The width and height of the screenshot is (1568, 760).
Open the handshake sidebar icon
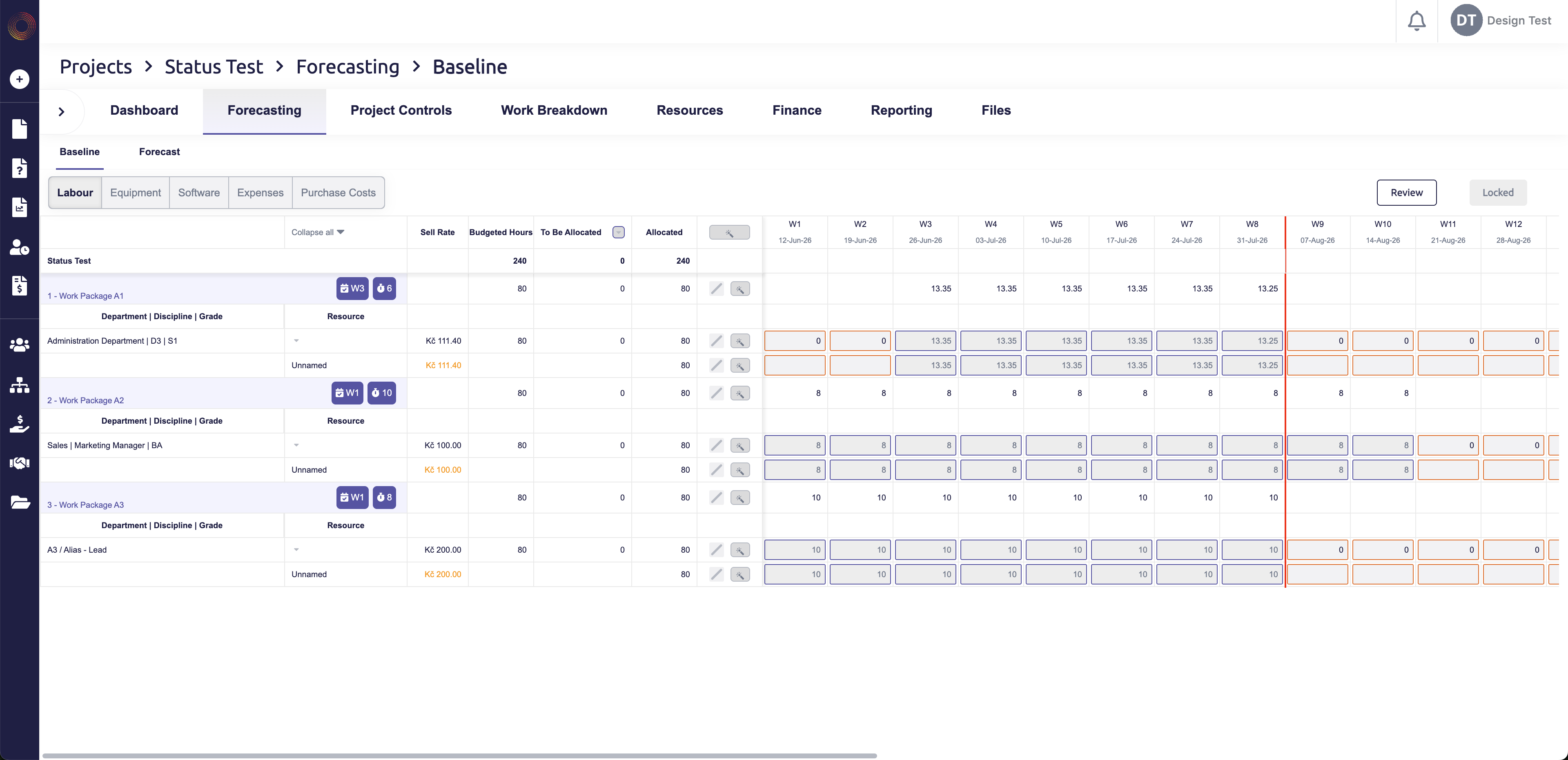coord(20,463)
